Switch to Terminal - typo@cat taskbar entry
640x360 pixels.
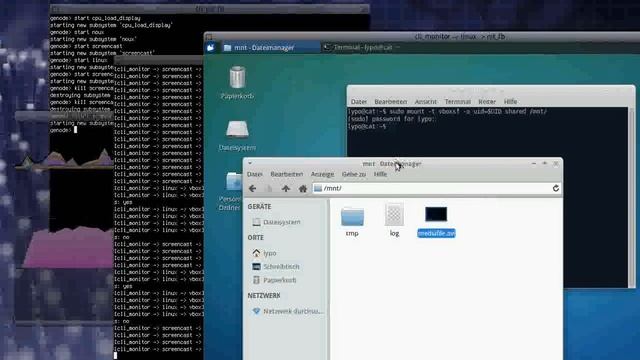click(361, 48)
